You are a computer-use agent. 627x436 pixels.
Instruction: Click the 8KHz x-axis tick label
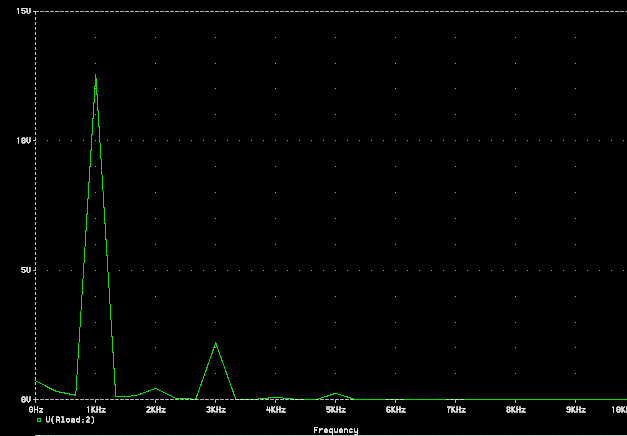(516, 410)
